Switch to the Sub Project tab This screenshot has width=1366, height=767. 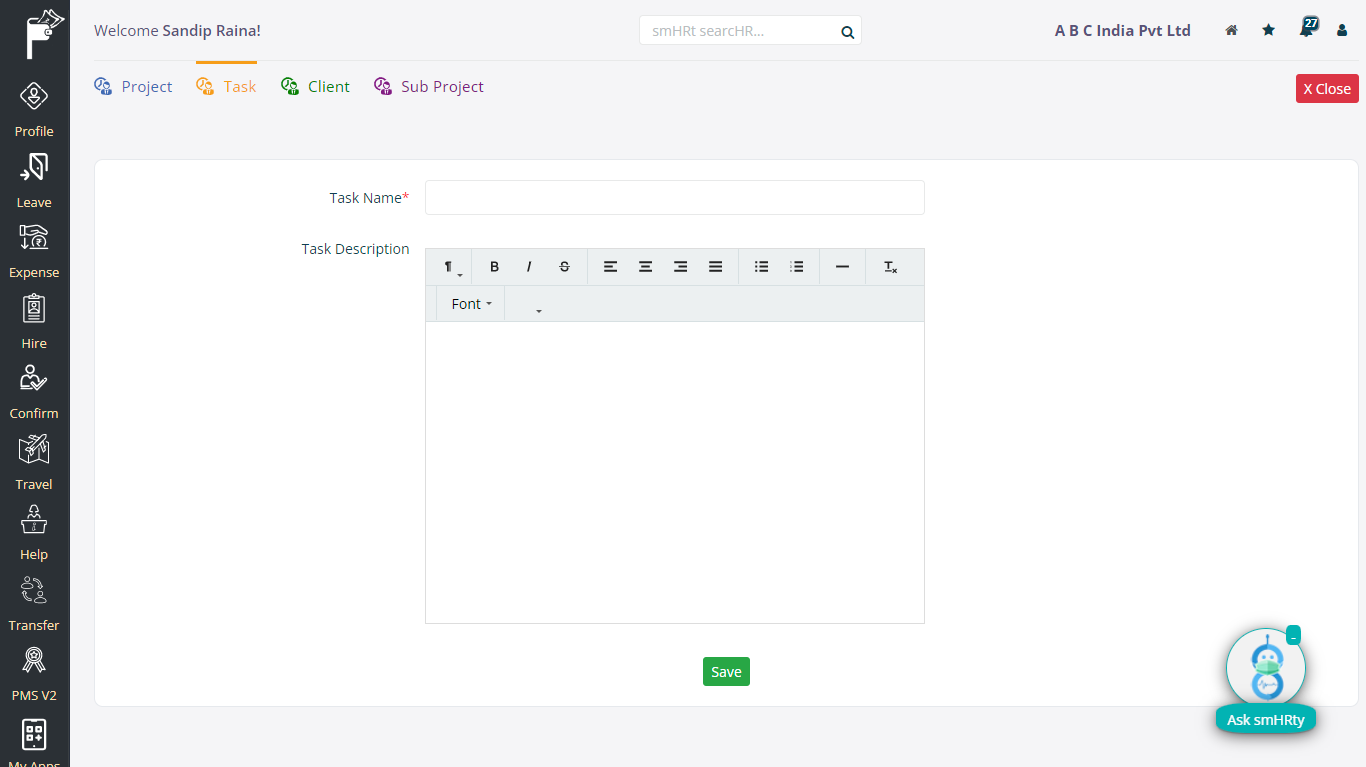tap(429, 87)
